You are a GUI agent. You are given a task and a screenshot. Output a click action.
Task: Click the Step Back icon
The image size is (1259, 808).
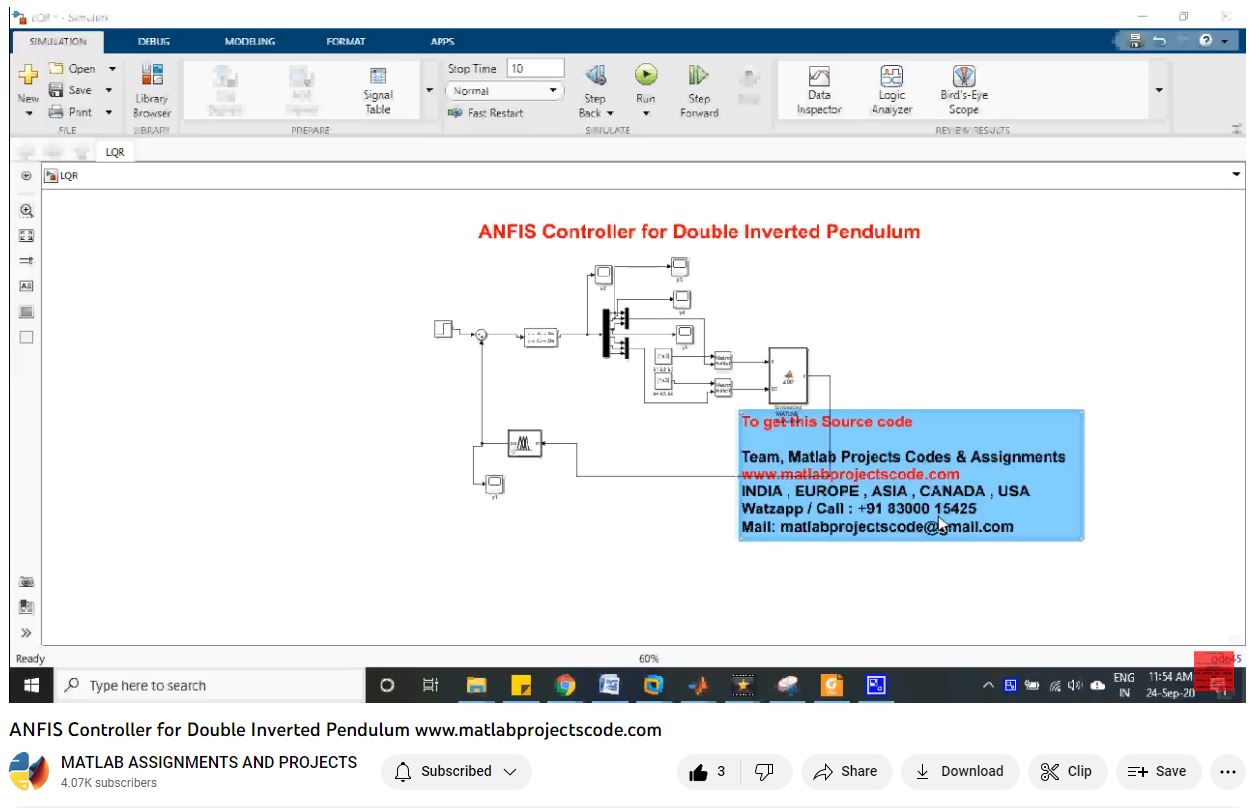[595, 77]
